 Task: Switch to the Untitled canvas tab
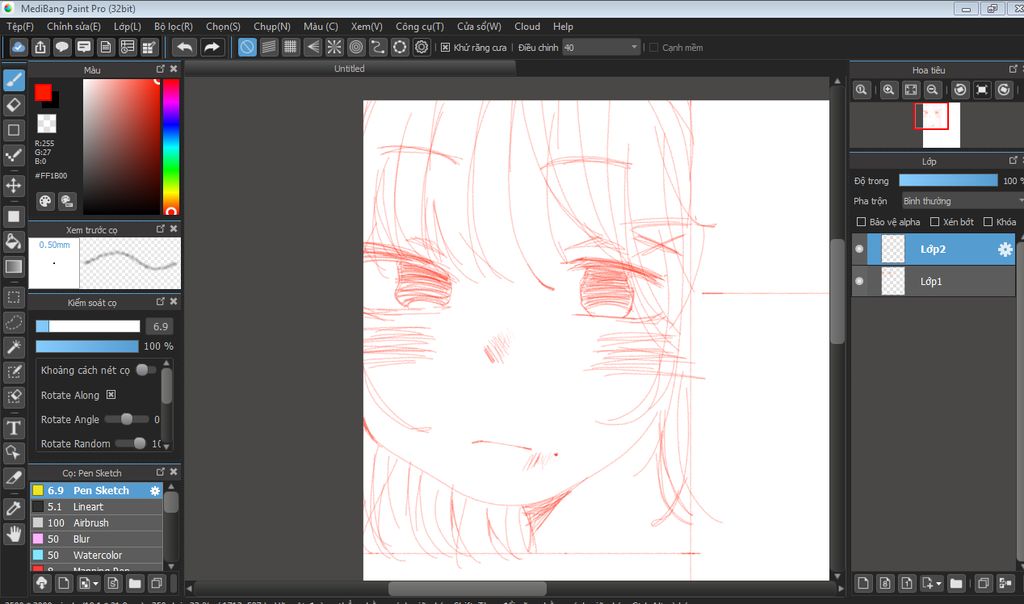coord(349,69)
